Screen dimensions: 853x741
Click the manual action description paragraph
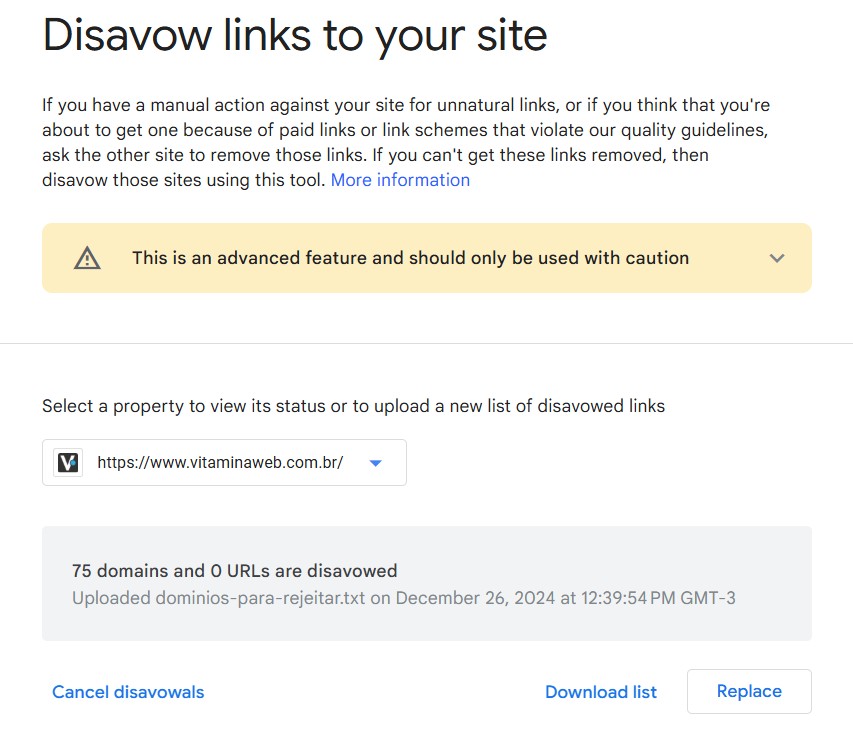406,143
